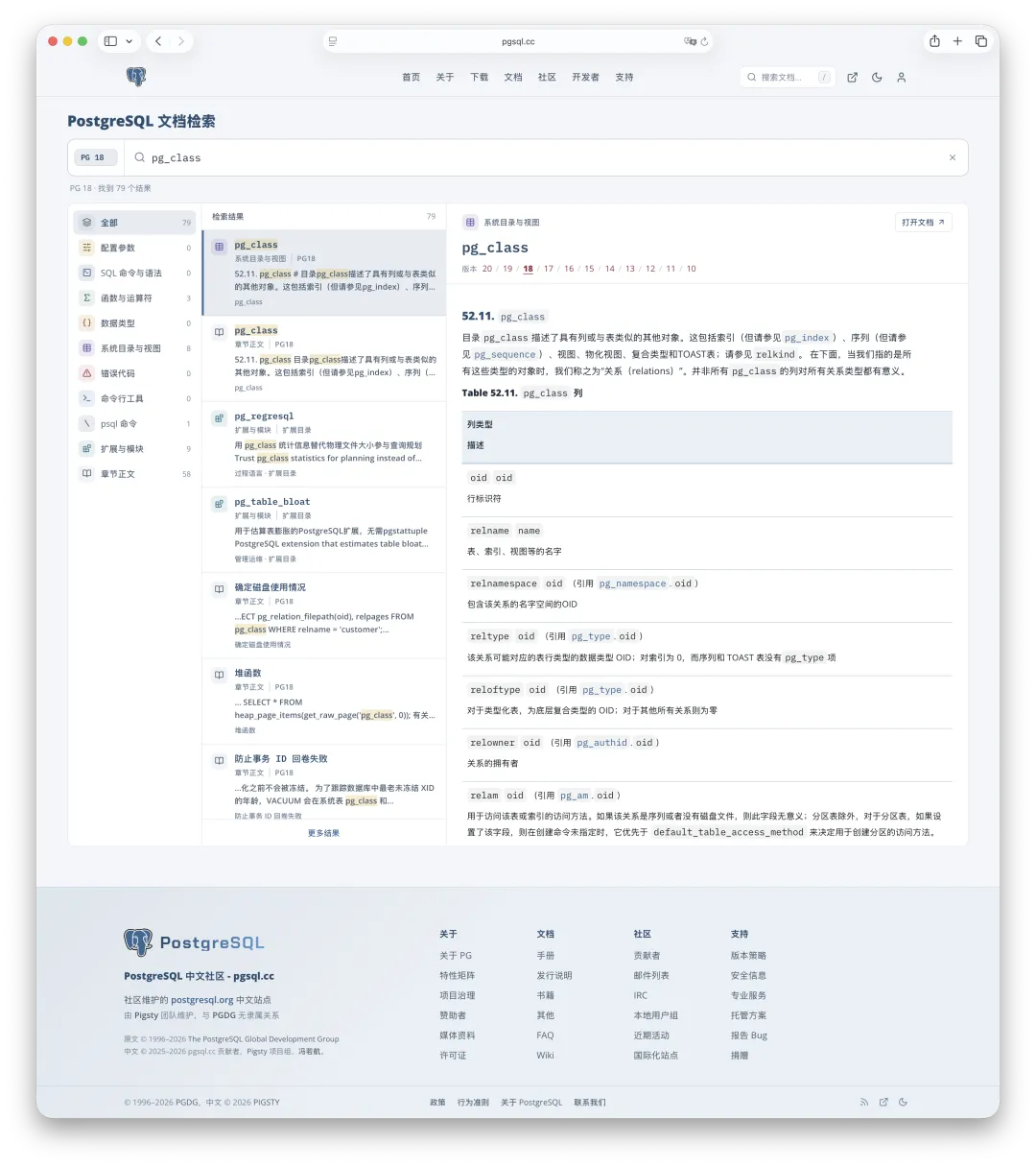The image size is (1036, 1166).
Task: Clear the pg_class search with X
Action: click(953, 157)
